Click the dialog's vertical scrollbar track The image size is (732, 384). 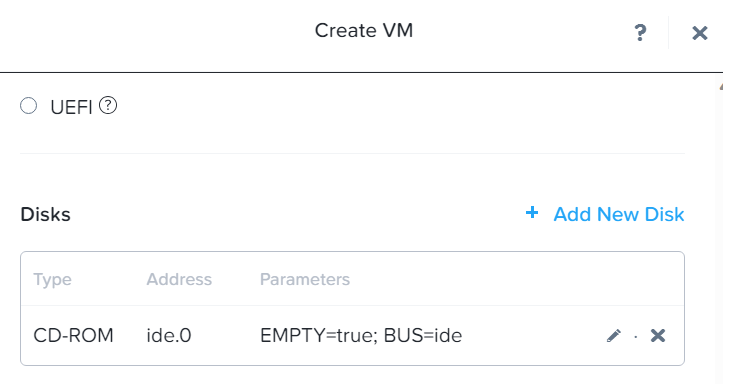point(719,233)
